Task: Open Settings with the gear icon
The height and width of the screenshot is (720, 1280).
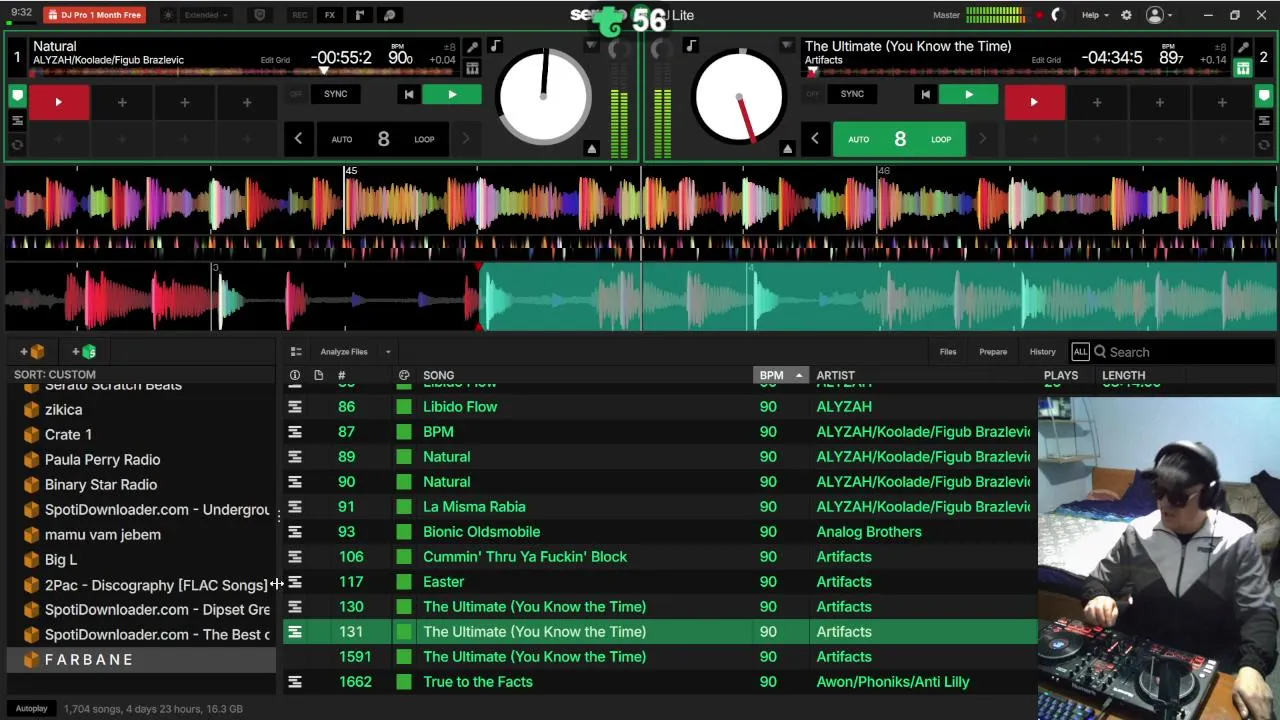Action: pyautogui.click(x=1126, y=15)
